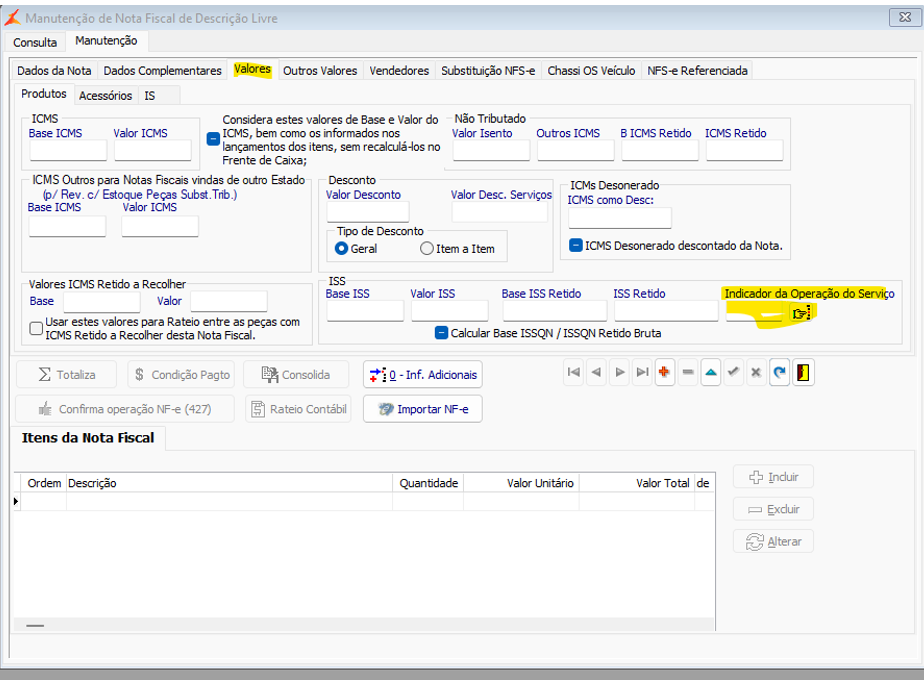Toggle Calcular Base ISSQN / ISSQN Retido Bruta
Viewport: 924px width, 680px height.
coord(441,333)
